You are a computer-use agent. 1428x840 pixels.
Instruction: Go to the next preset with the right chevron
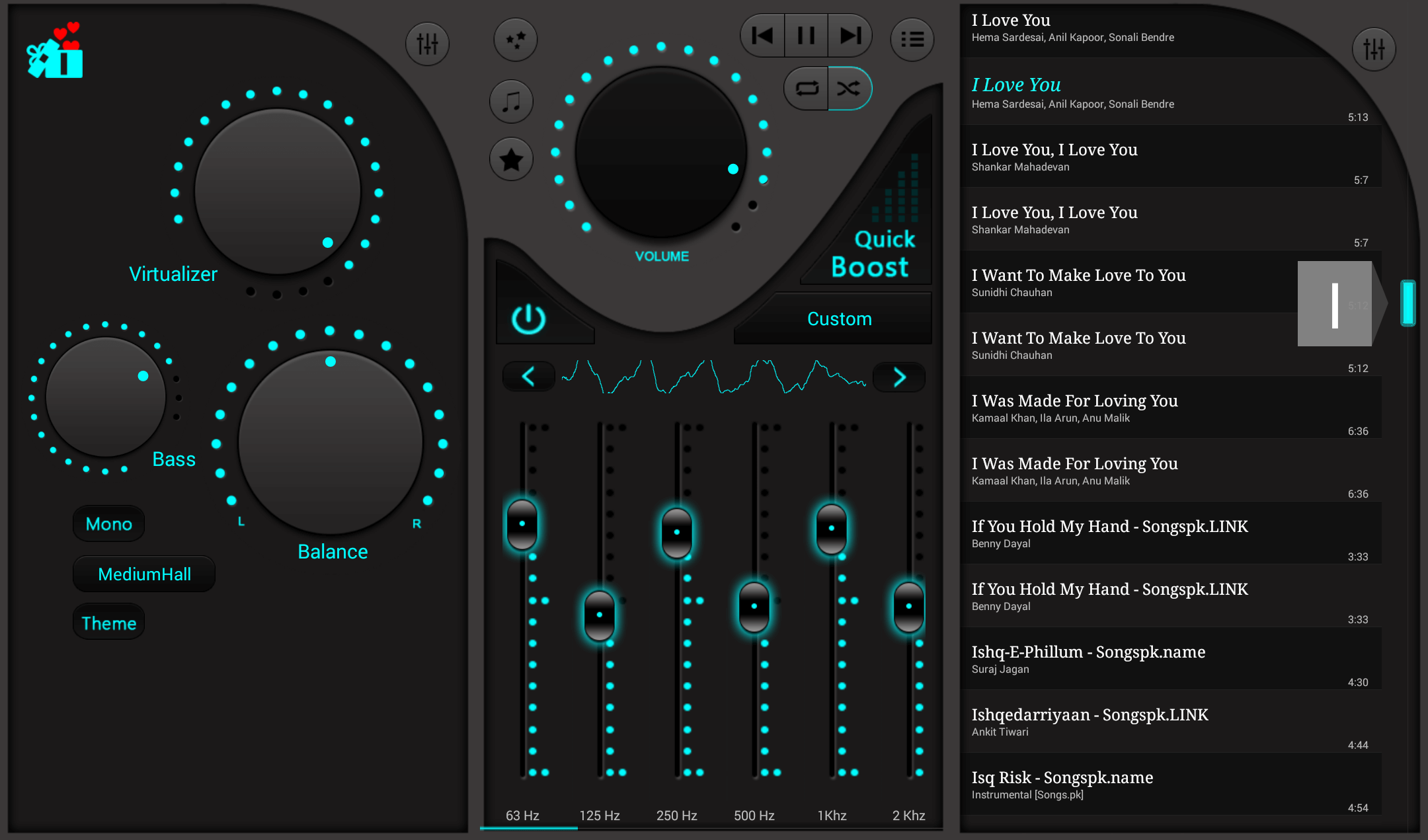[x=899, y=377]
